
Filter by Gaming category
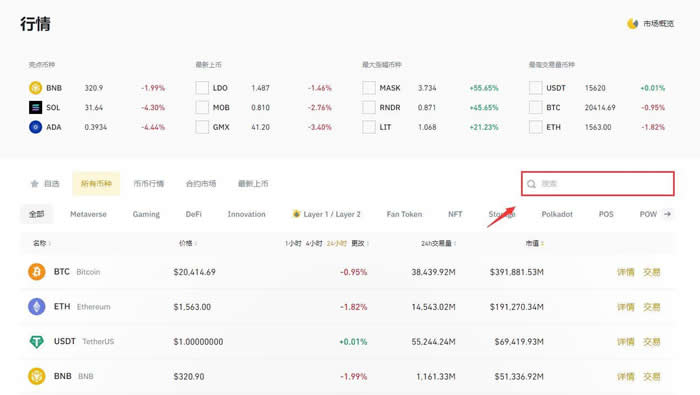146,214
